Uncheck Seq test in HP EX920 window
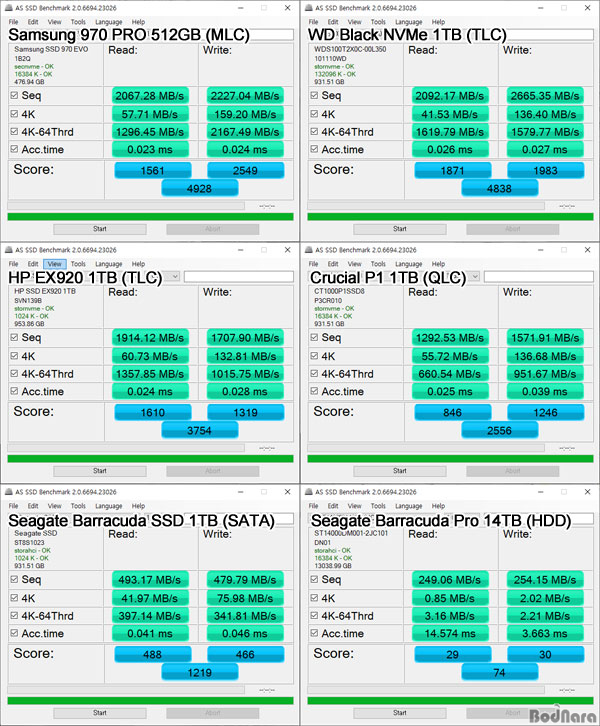The height and width of the screenshot is (726, 600). (14, 337)
